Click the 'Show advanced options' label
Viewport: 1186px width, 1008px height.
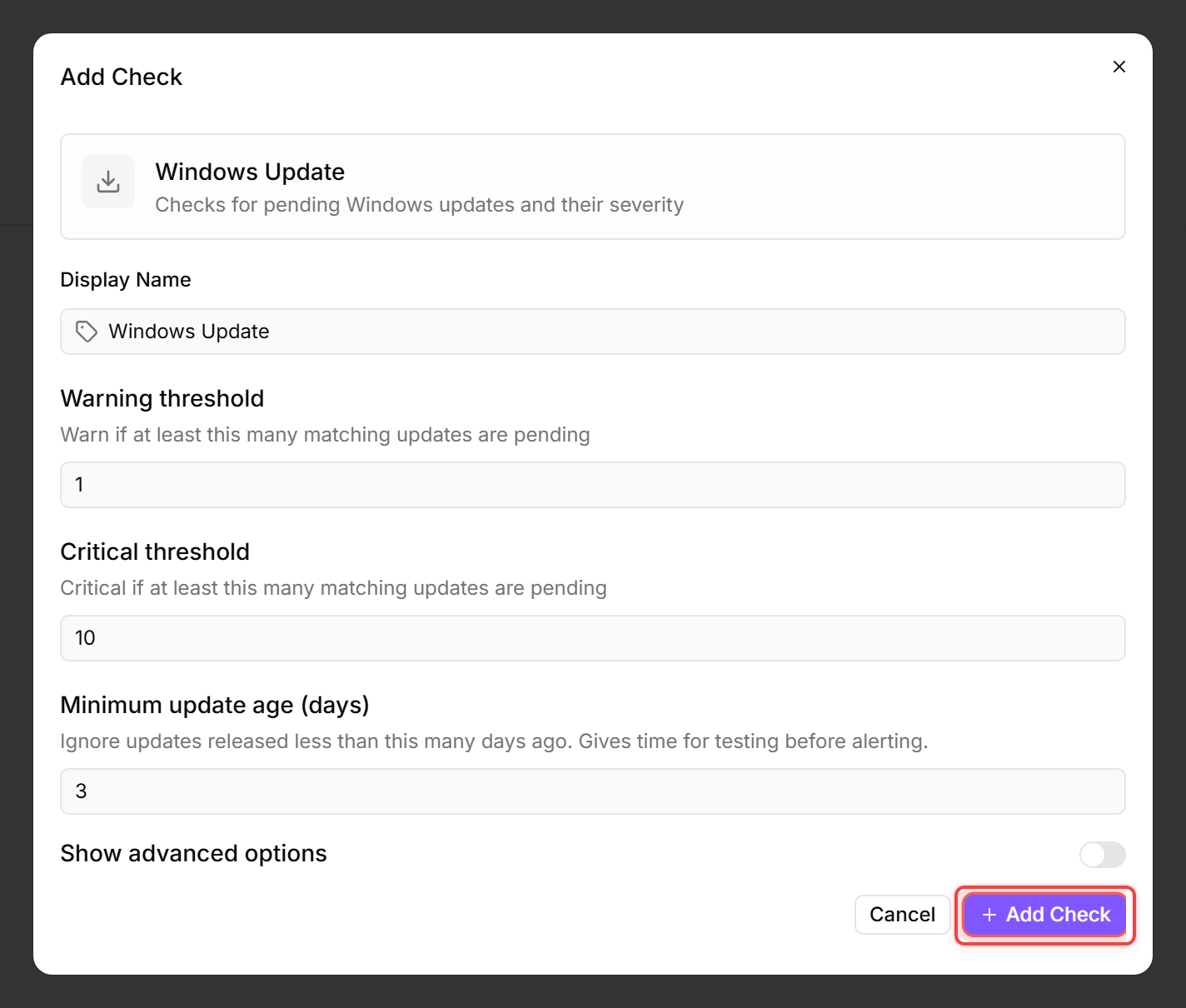[193, 854]
